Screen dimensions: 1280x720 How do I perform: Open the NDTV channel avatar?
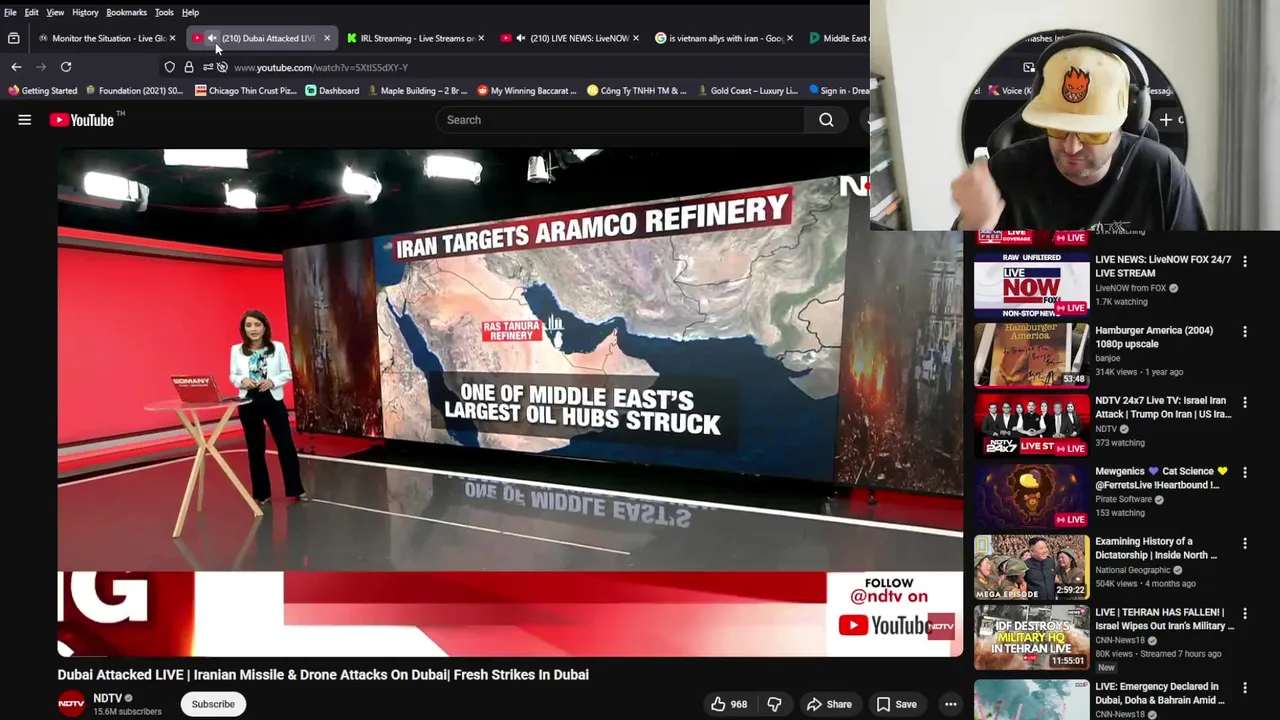(71, 704)
